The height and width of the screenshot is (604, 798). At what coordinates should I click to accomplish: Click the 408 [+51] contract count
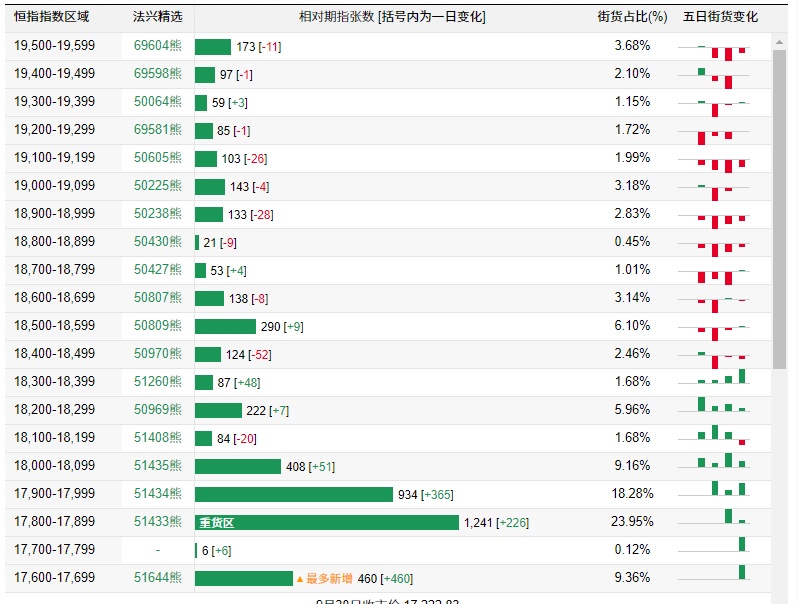(x=310, y=467)
